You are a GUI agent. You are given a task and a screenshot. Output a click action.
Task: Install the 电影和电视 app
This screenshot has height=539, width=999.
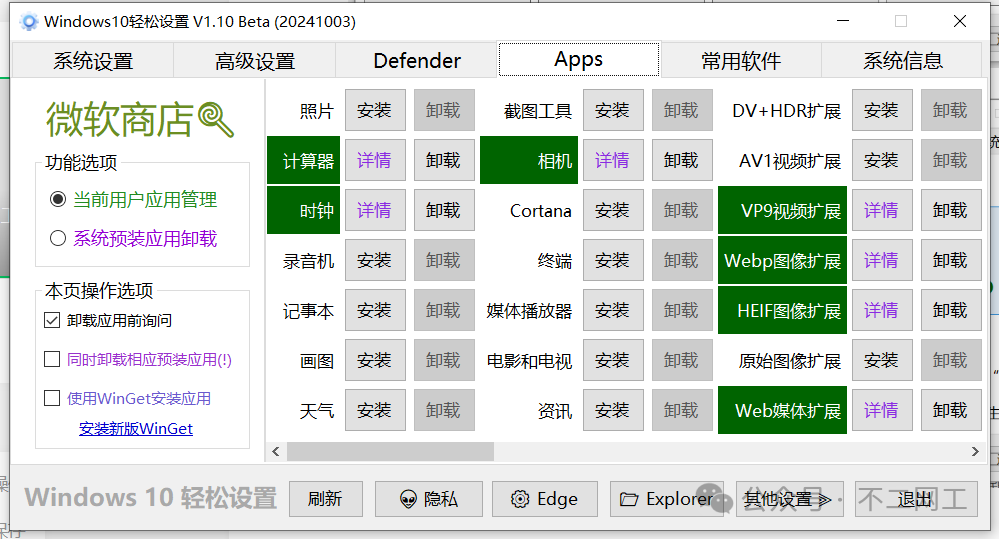613,360
